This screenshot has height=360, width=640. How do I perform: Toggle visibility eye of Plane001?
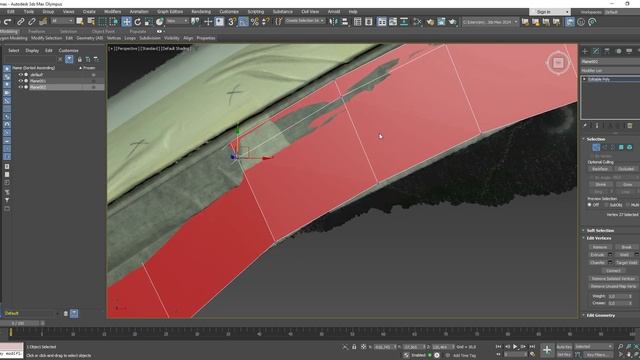20,81
